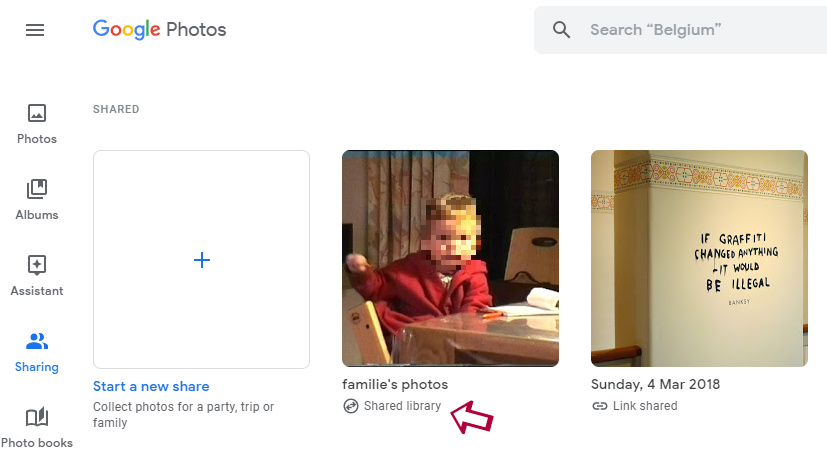The height and width of the screenshot is (458, 827).
Task: Go to the Photos tab label
Action: coord(37,139)
